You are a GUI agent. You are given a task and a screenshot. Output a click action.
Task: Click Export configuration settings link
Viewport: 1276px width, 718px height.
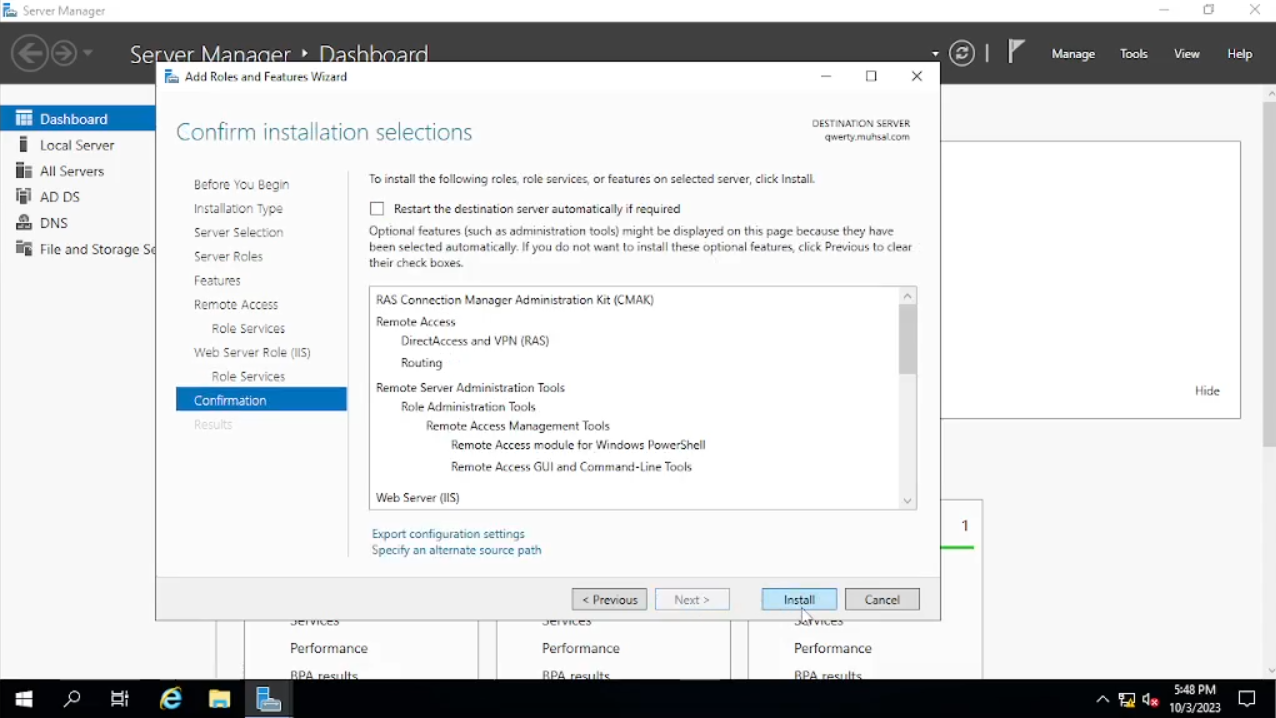click(x=448, y=534)
